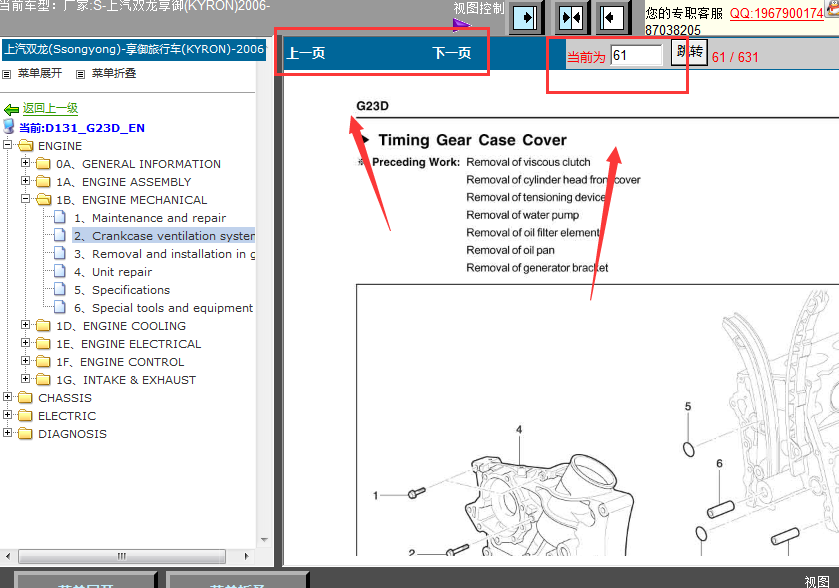The image size is (839, 588).
Task: Collapse the ENGINE tree node
Action: [x=7, y=144]
